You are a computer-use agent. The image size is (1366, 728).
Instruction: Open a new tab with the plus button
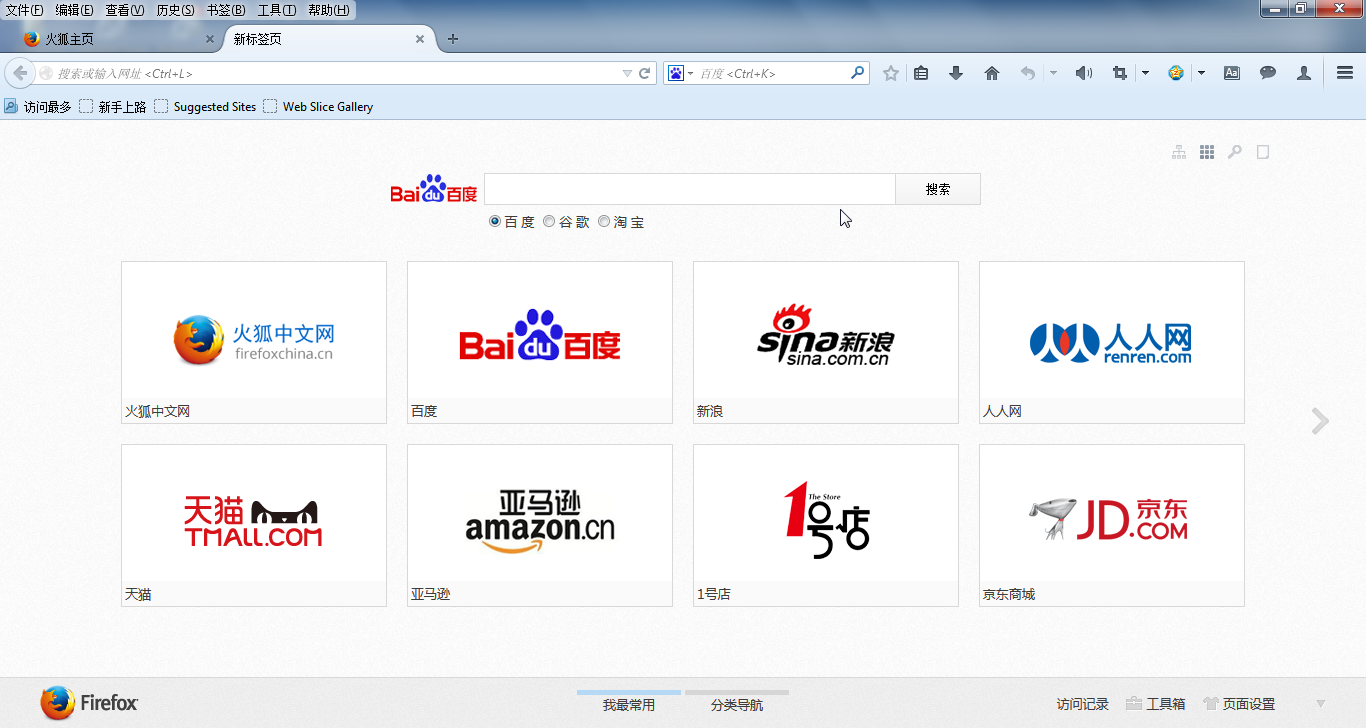click(453, 39)
